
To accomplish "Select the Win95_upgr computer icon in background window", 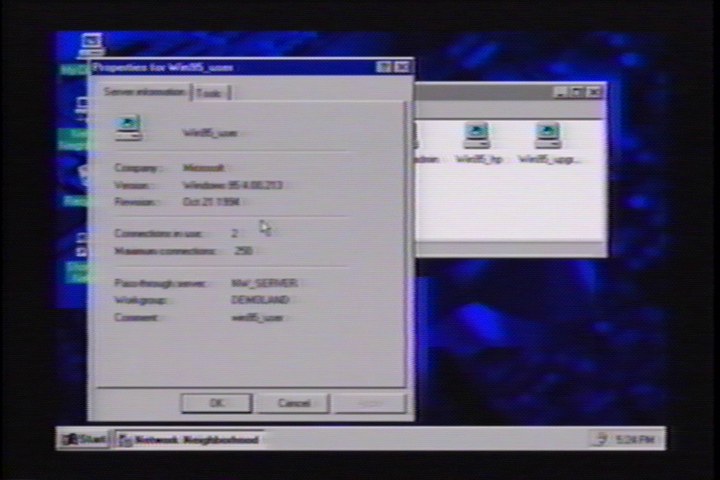I will click(548, 136).
